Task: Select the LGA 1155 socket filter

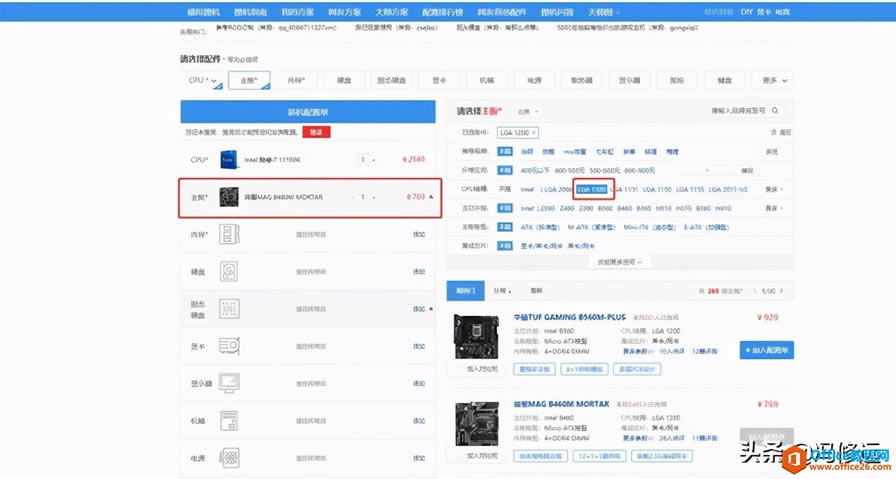Action: 690,189
